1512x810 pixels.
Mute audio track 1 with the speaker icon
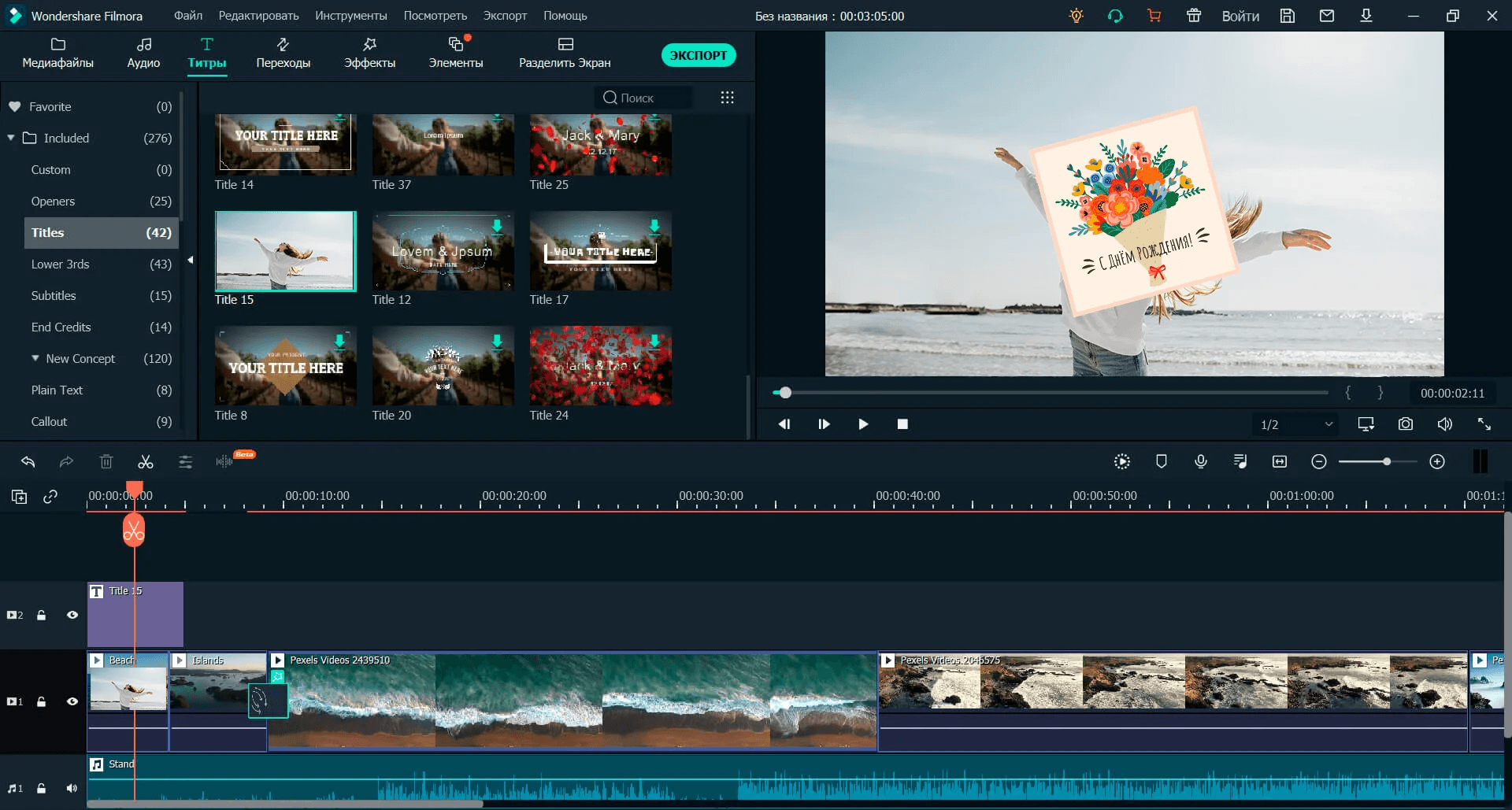coord(72,788)
